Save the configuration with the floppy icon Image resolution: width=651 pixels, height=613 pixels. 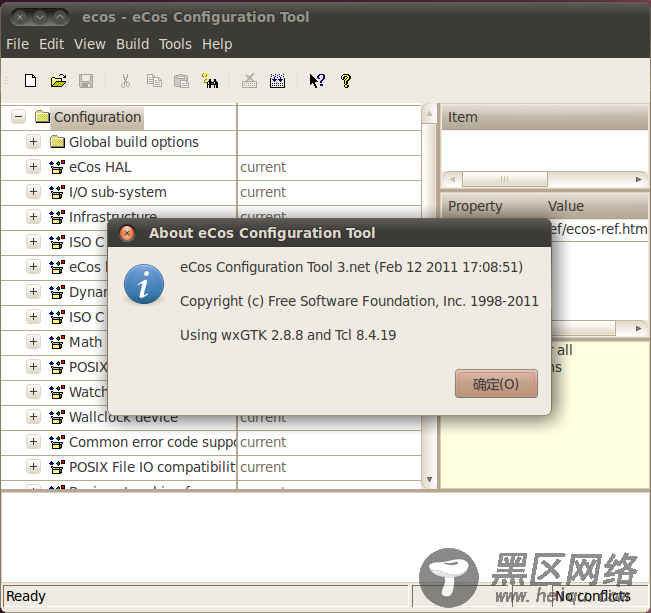point(86,81)
